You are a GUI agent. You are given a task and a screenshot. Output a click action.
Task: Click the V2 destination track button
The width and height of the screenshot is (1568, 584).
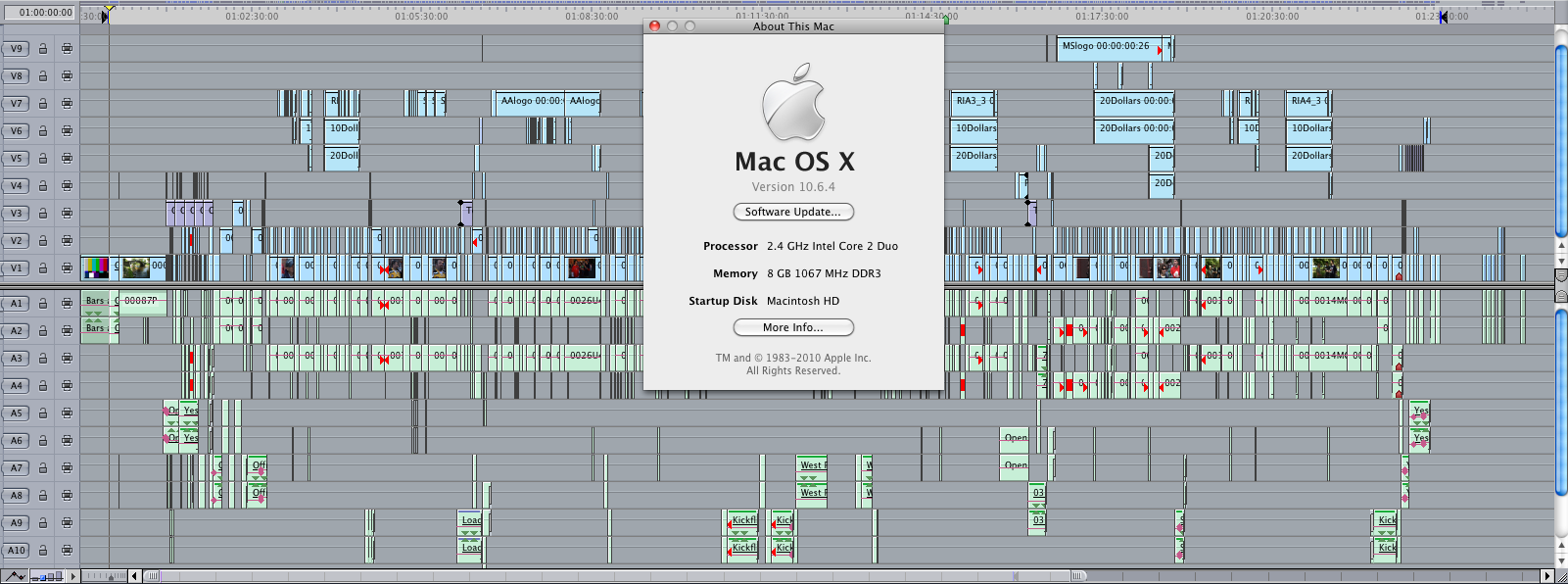[x=17, y=240]
